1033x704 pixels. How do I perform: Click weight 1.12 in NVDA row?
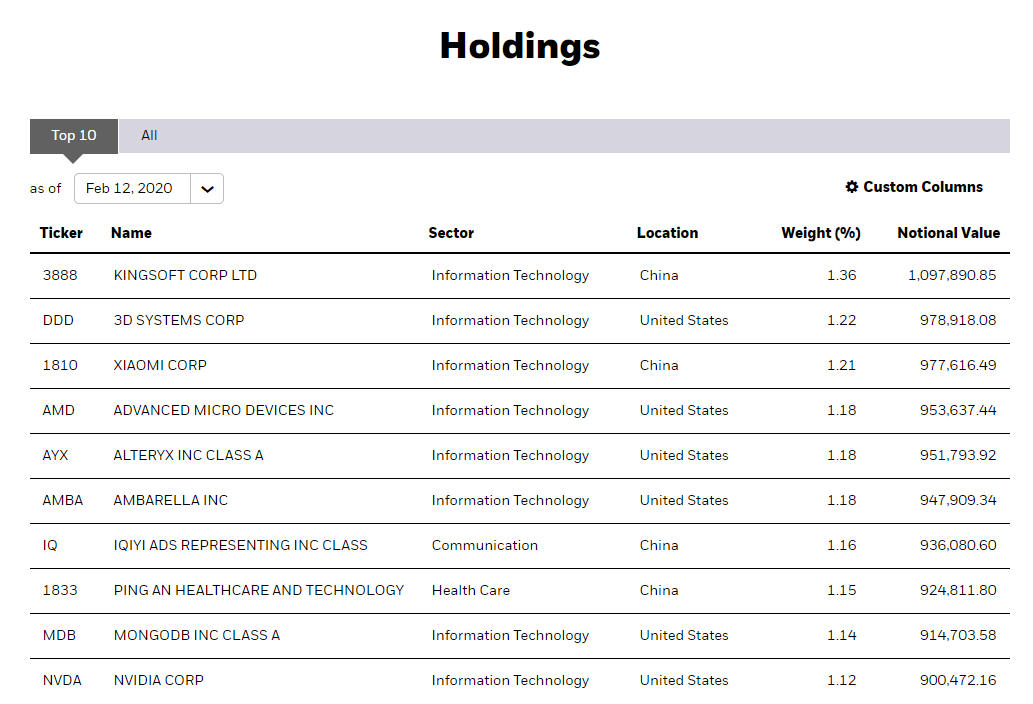point(841,680)
